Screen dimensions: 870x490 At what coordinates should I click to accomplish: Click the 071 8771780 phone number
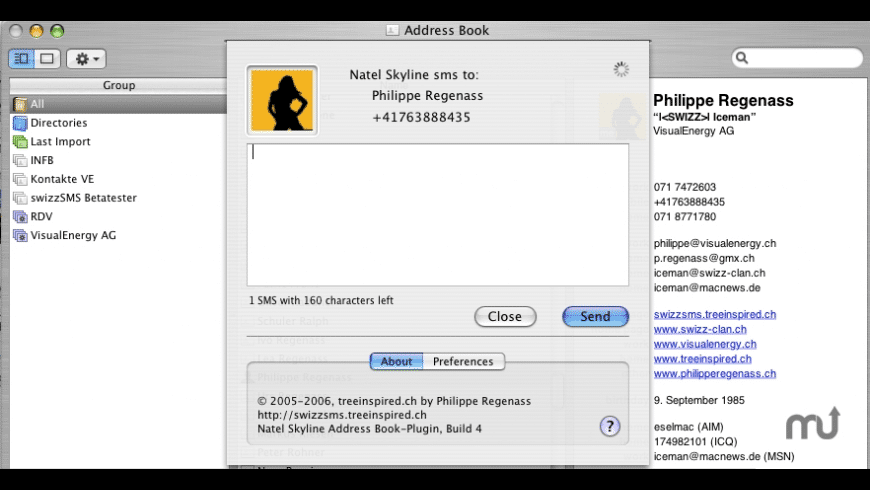click(685, 216)
